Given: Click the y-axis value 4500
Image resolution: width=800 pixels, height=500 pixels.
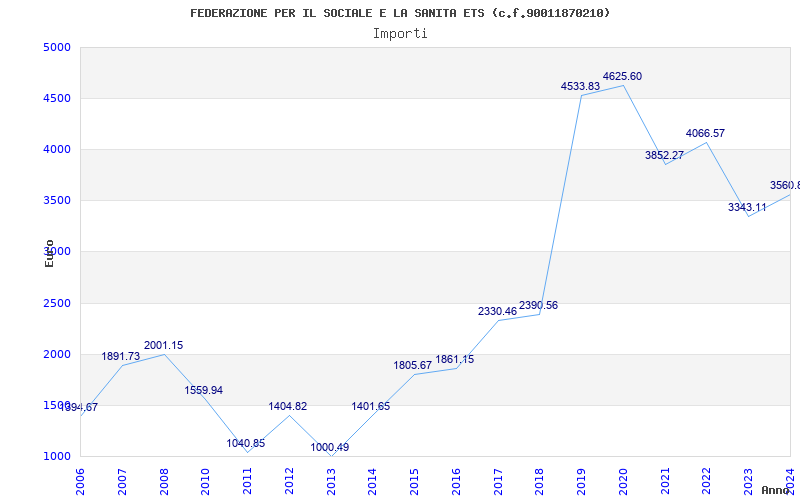Looking at the screenshot, I should click(x=57, y=98).
